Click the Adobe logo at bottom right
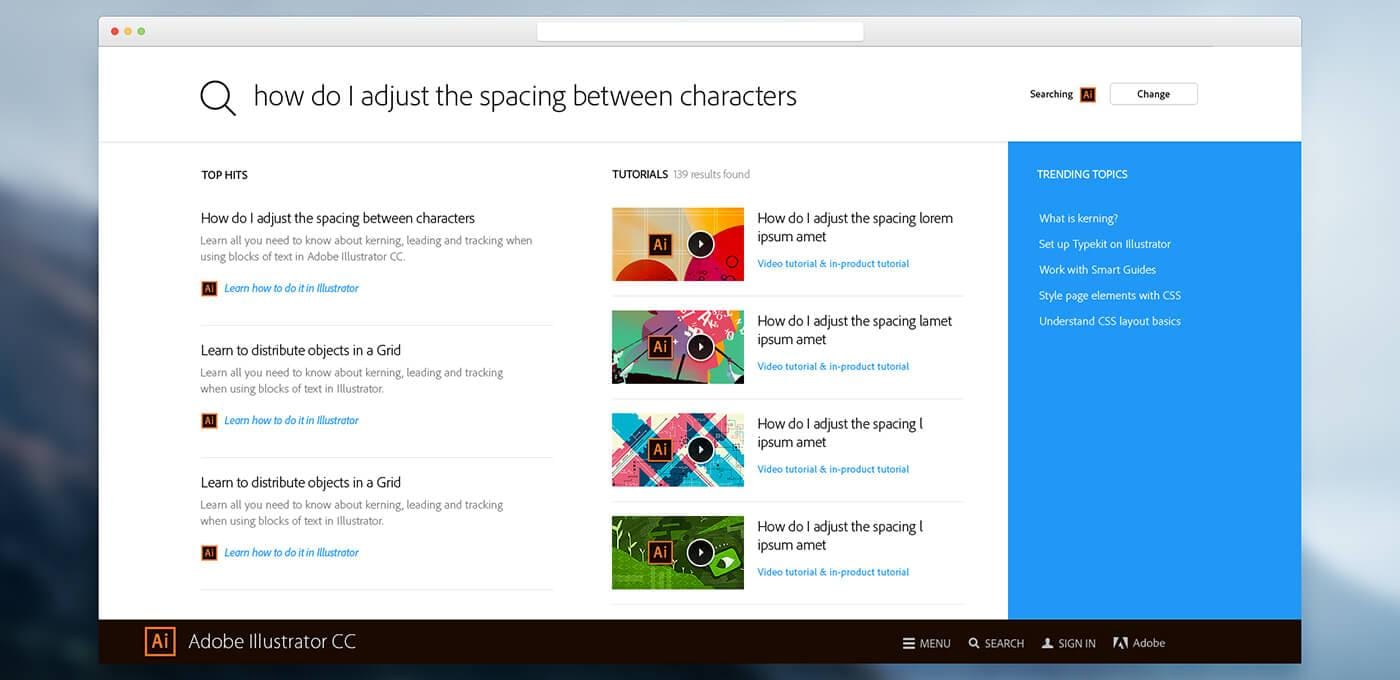 (1119, 643)
